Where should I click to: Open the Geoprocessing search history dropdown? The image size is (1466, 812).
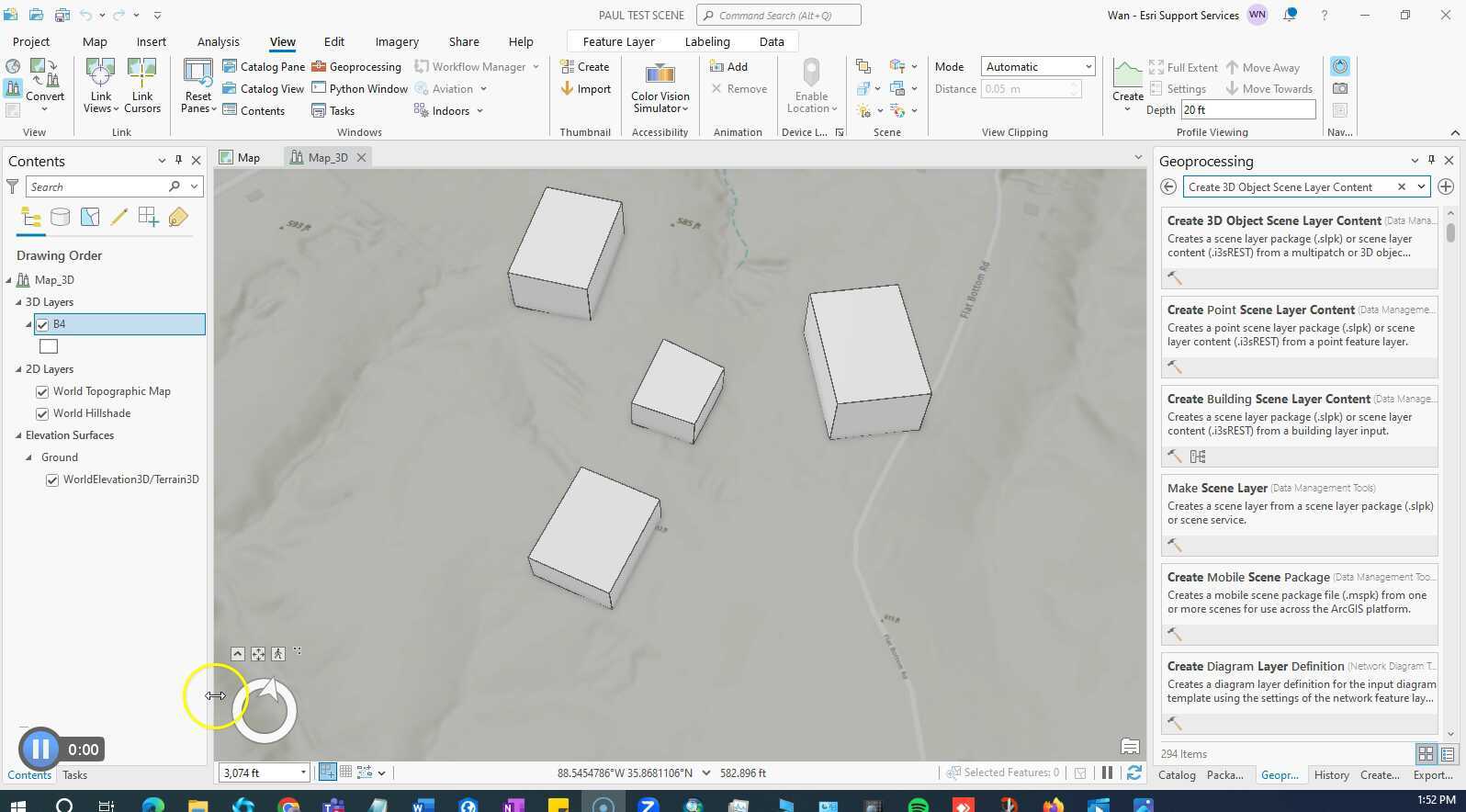(x=1421, y=186)
